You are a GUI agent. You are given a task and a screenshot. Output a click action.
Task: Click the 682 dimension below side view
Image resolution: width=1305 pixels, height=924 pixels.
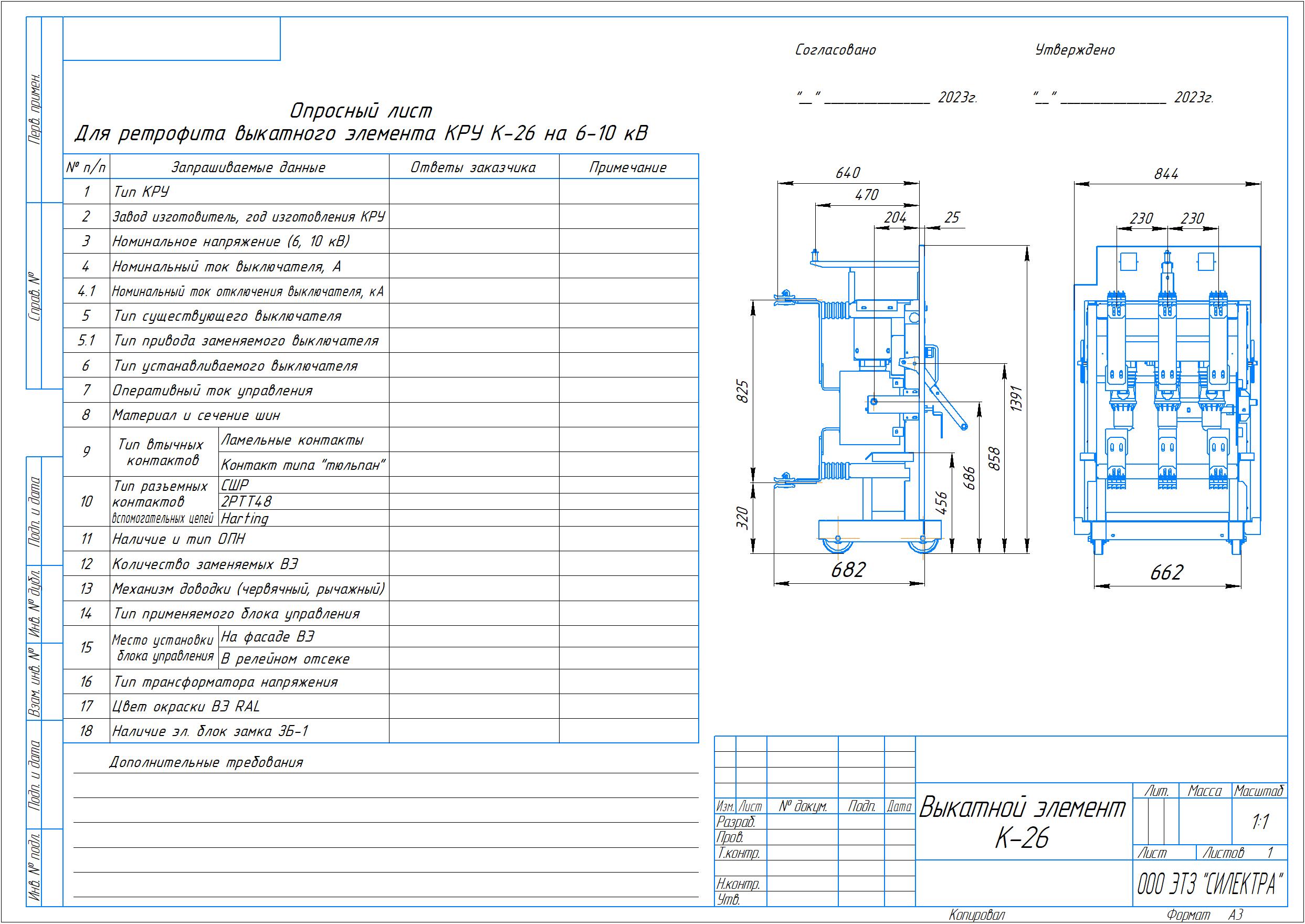click(x=848, y=570)
